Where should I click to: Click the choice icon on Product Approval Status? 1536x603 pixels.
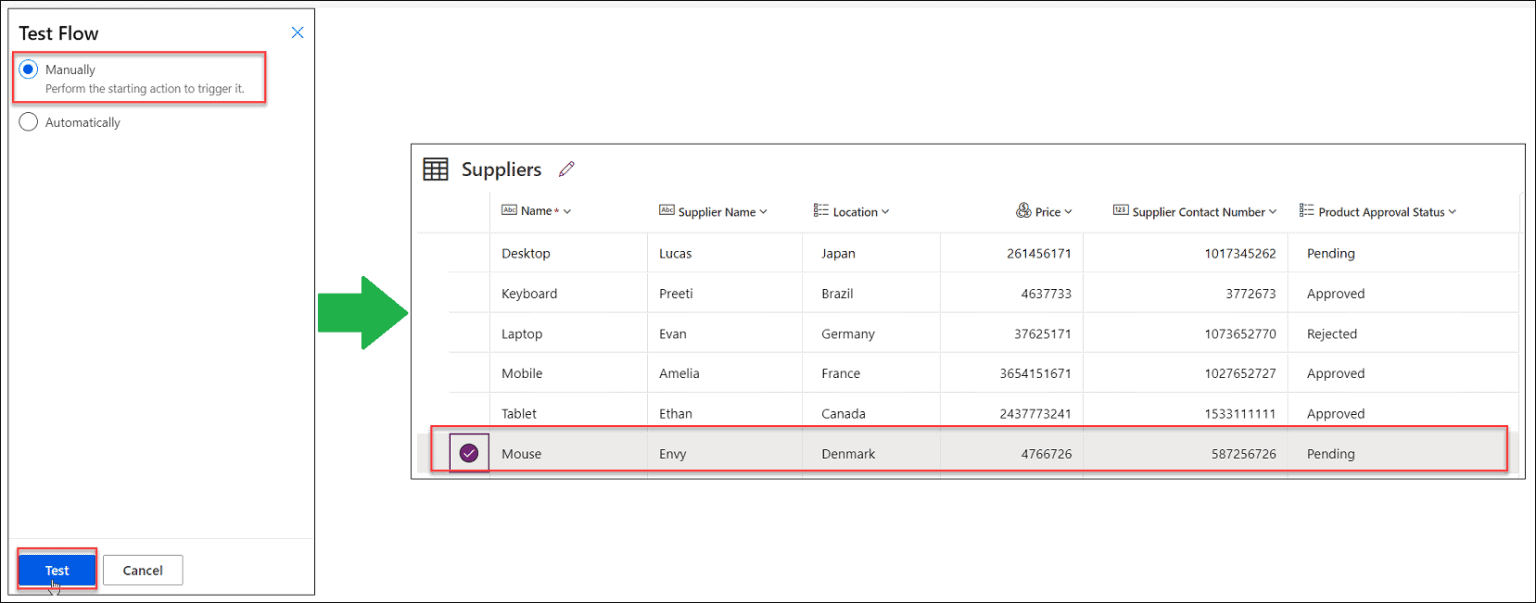1306,211
